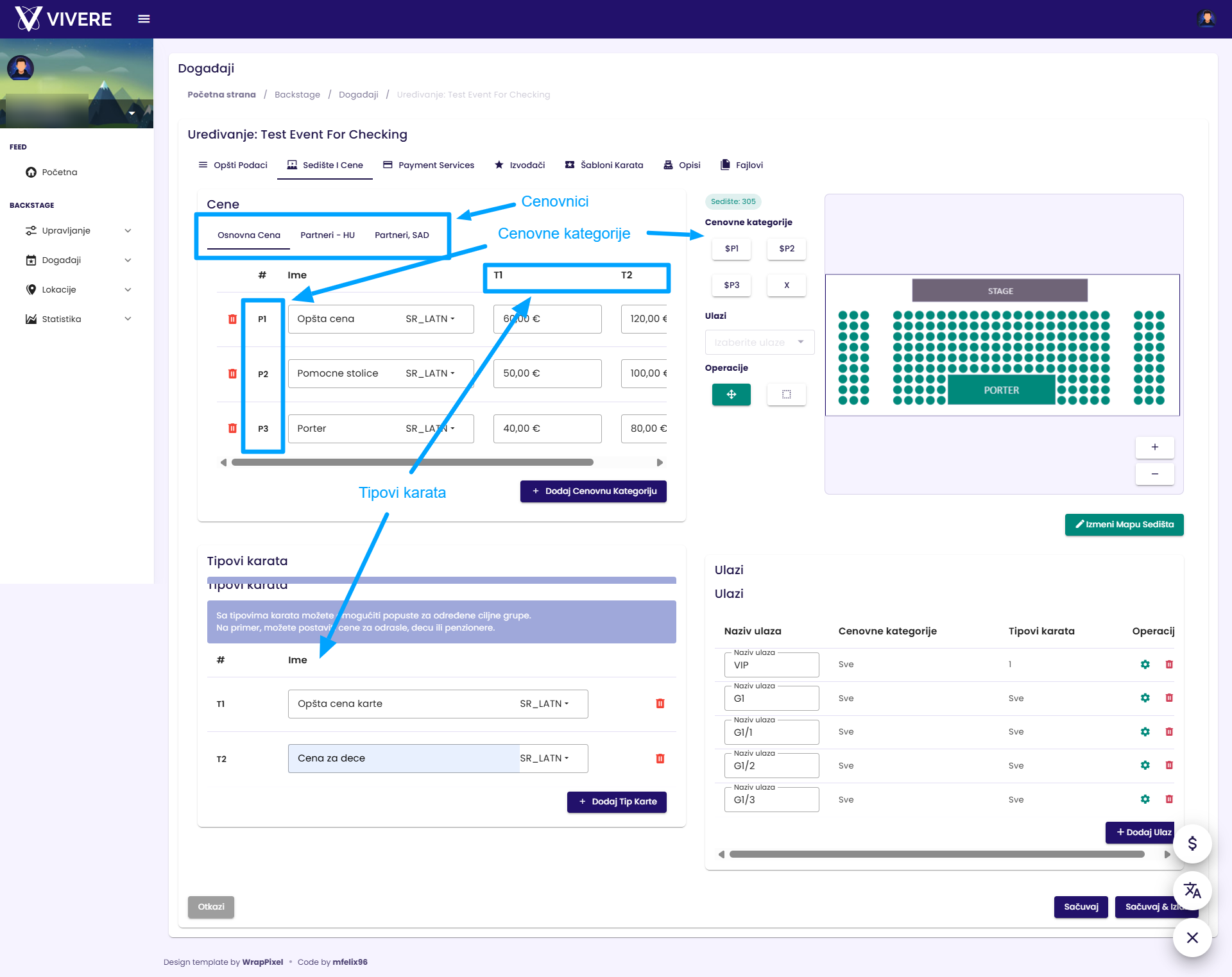Click the Izmeni Mapu Sedišta button
The image size is (1232, 977).
1124,525
